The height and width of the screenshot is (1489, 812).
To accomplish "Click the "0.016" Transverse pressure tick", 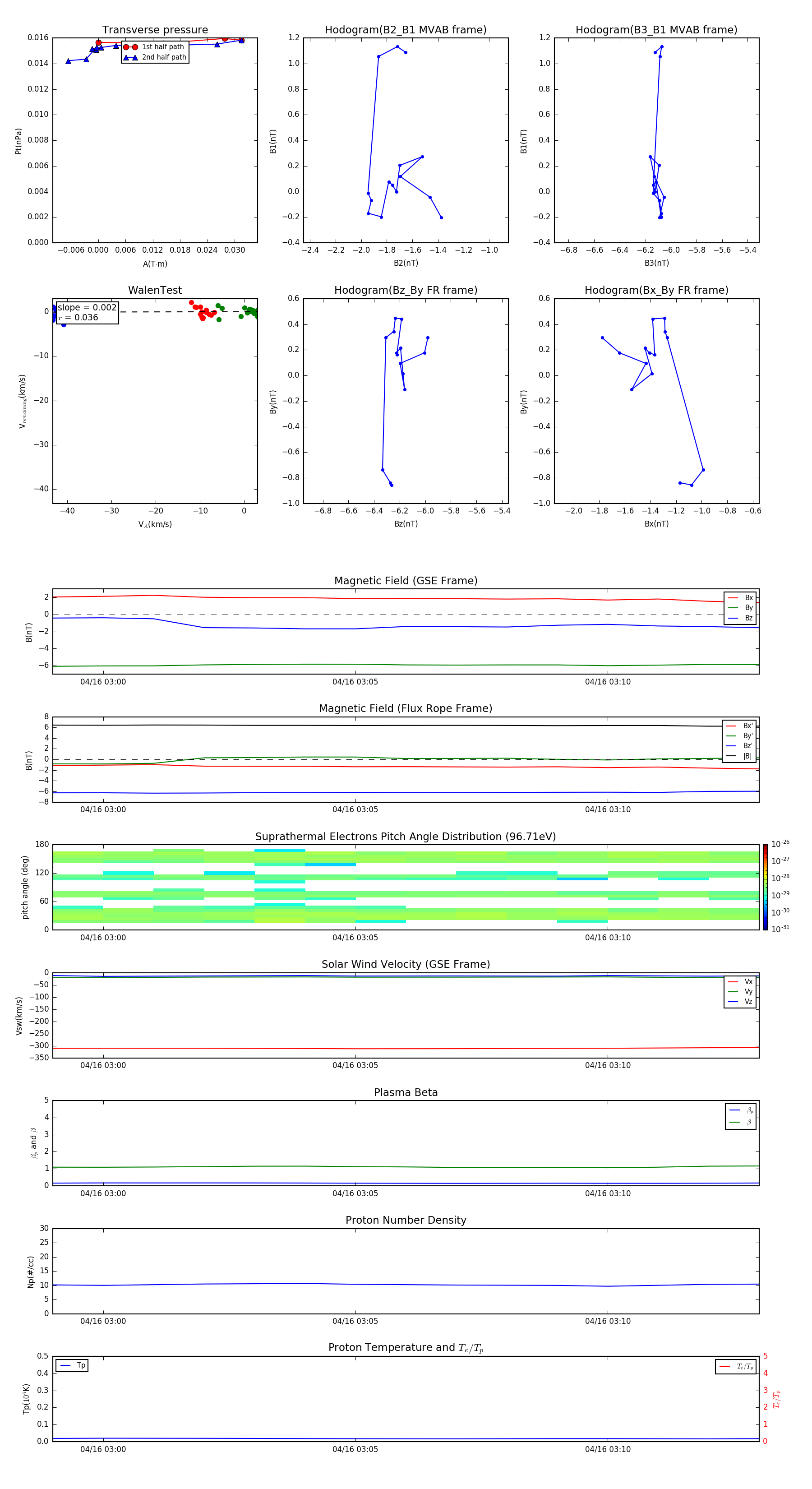I will pyautogui.click(x=38, y=37).
